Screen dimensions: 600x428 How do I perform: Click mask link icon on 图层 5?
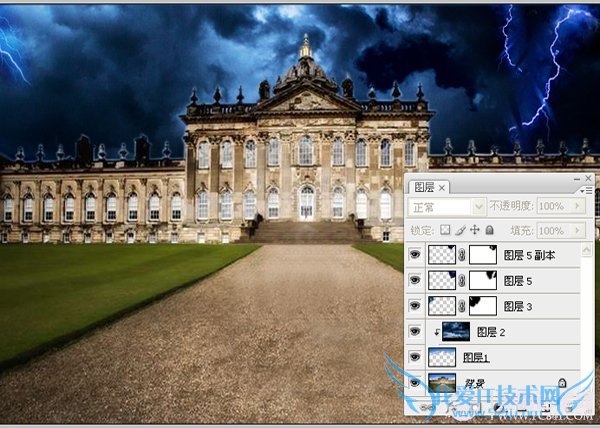(462, 280)
